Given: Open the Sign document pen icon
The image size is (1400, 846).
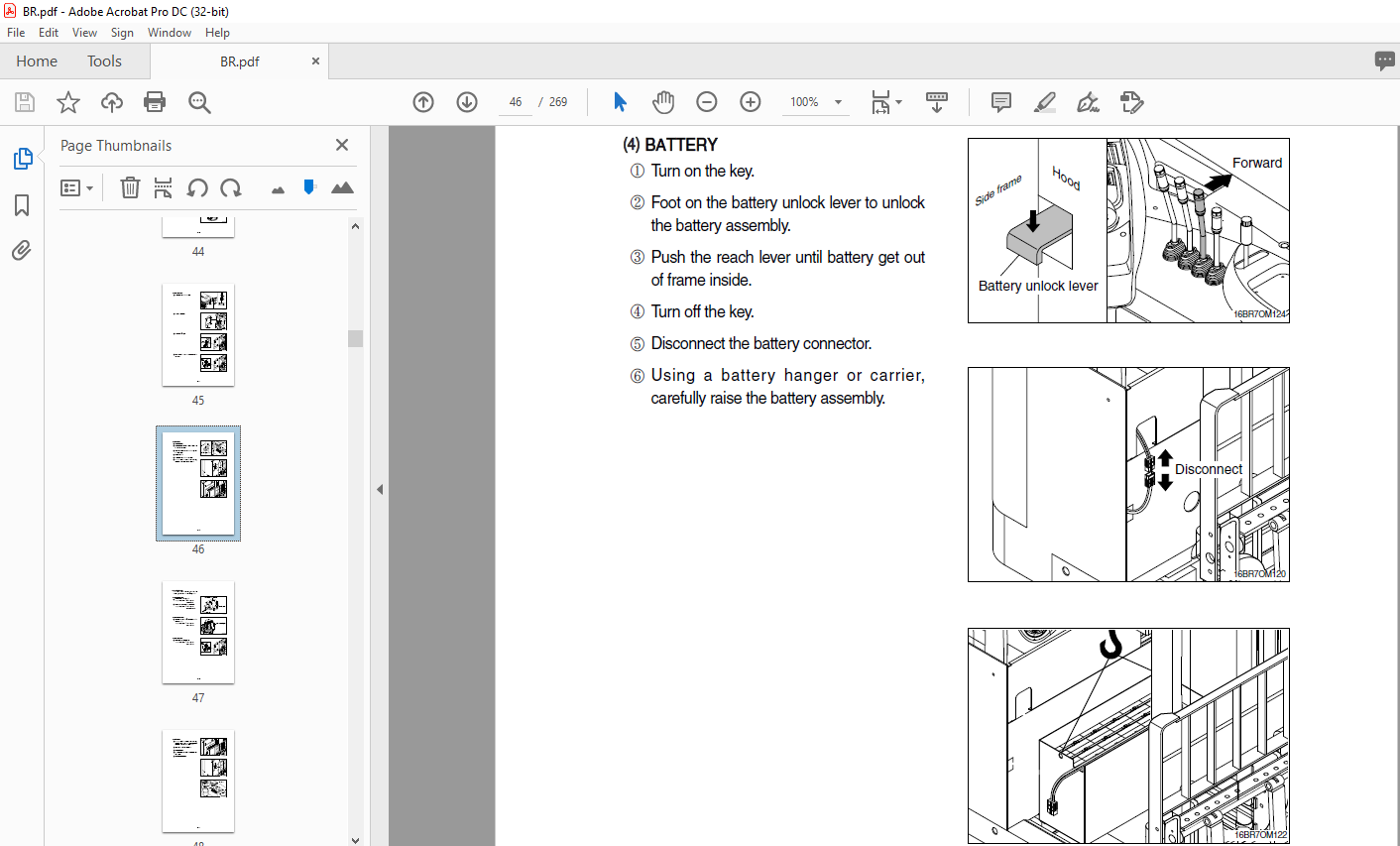Looking at the screenshot, I should pyautogui.click(x=1088, y=102).
